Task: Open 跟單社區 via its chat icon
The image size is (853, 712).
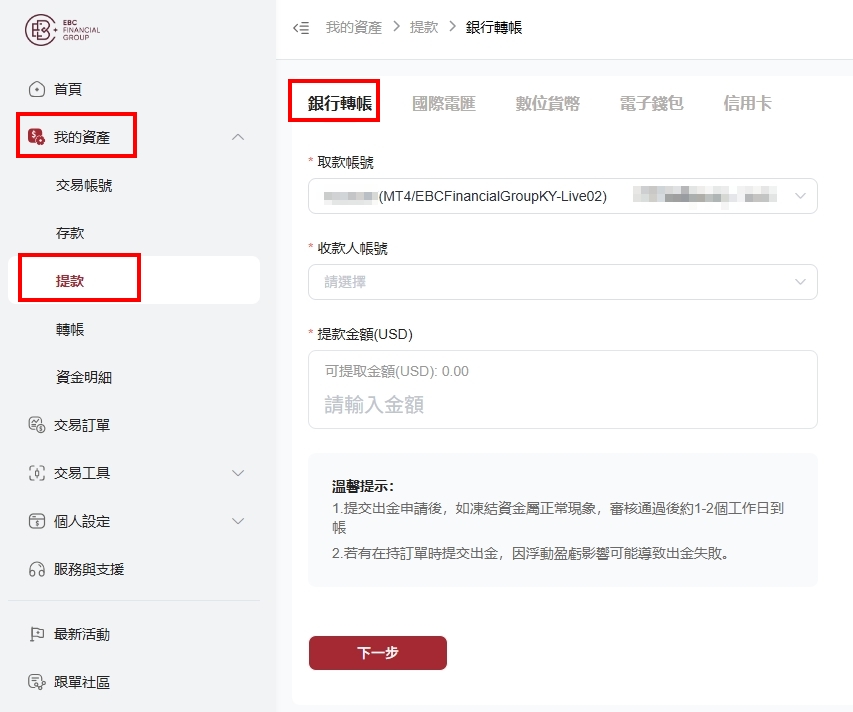Action: click(36, 682)
